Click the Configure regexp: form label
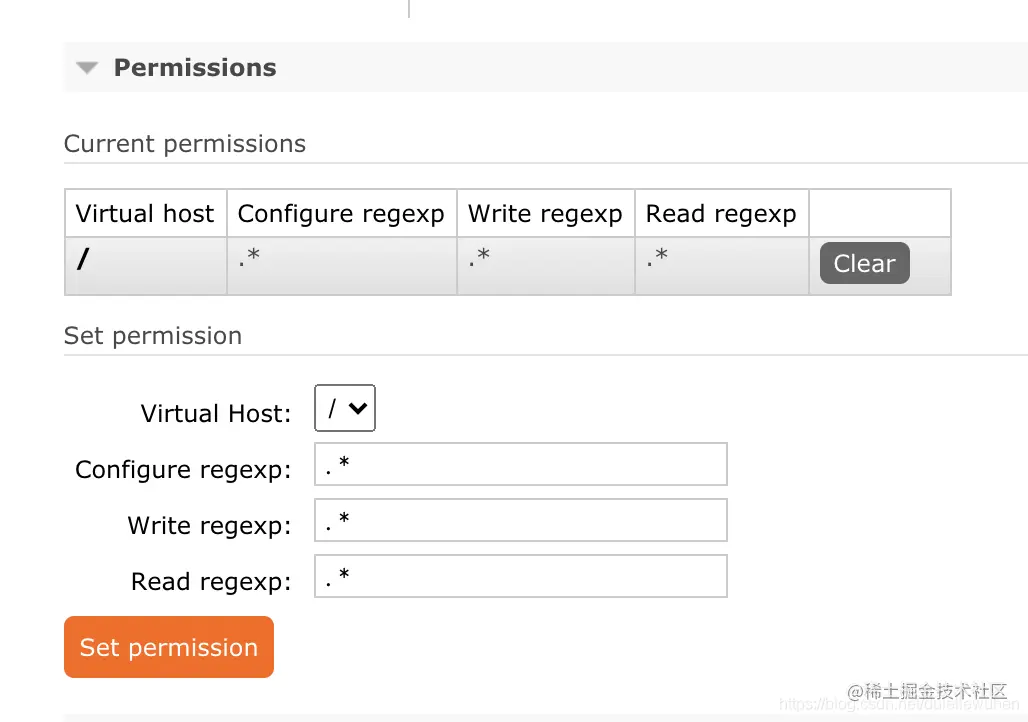This screenshot has height=722, width=1028. (183, 470)
